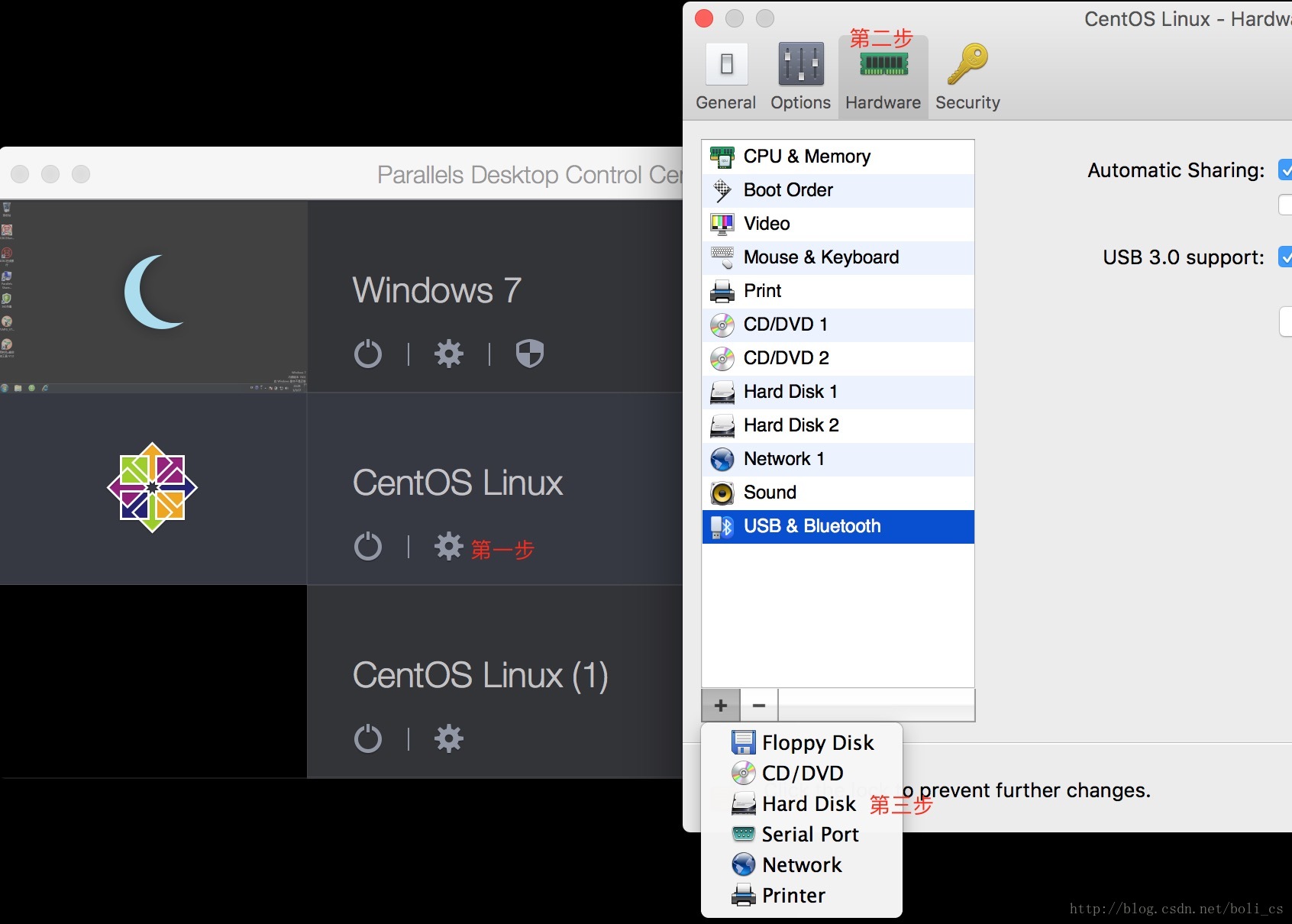1292x924 pixels.
Task: Choose Network from the add menu
Action: [x=802, y=864]
